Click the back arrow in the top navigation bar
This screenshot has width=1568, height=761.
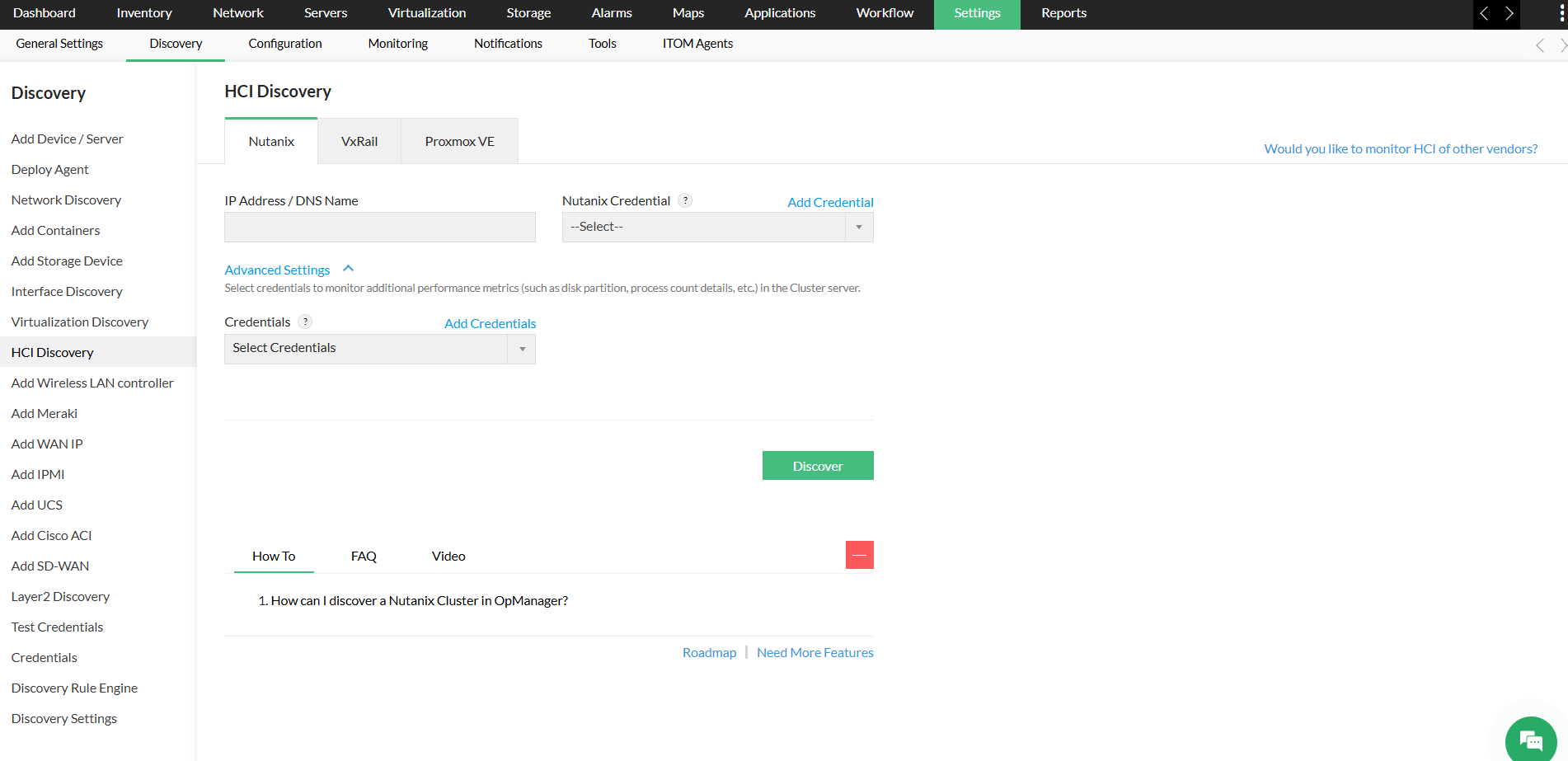1484,14
